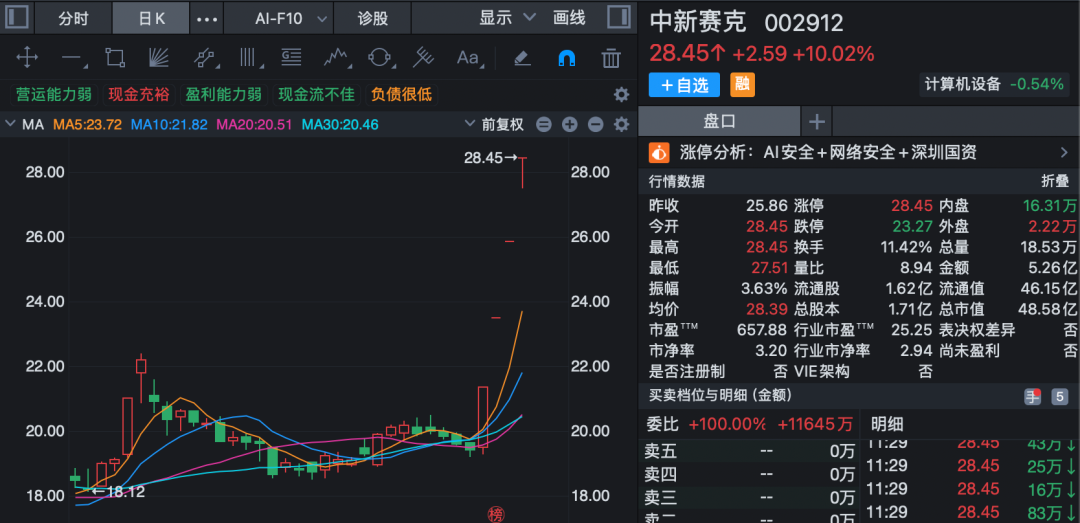1080x523 pixels.
Task: Select the pitchfork drawing tool
Action: click(423, 58)
